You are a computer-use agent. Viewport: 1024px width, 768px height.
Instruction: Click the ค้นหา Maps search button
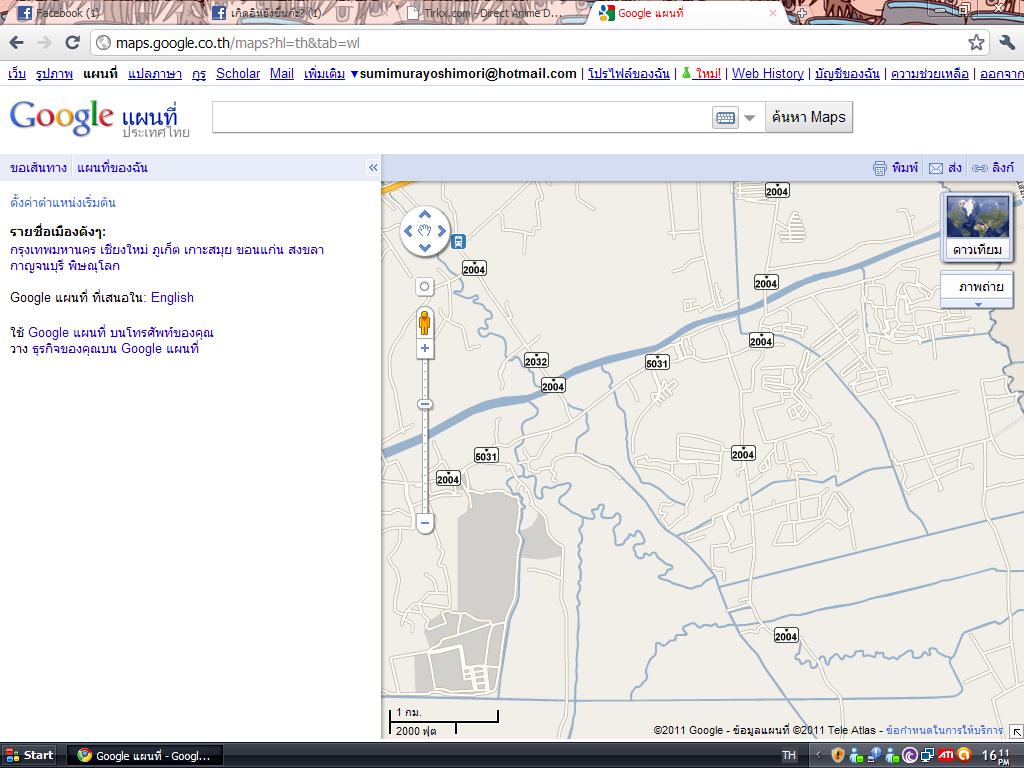(x=808, y=117)
